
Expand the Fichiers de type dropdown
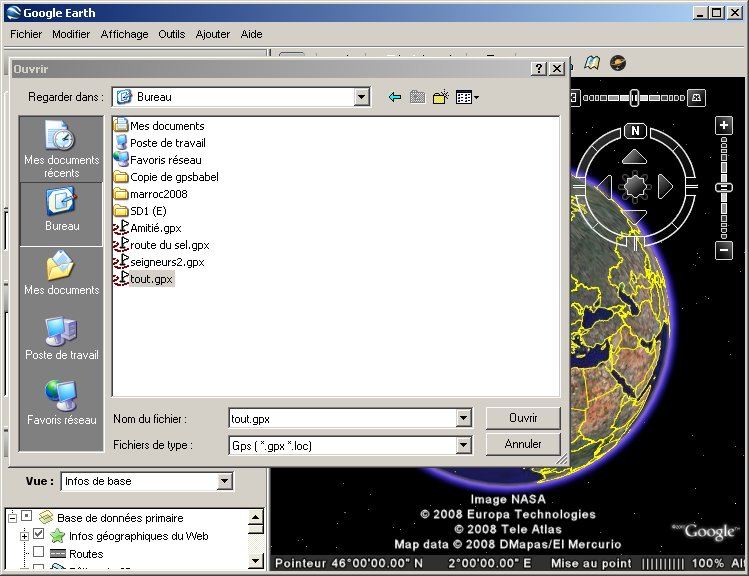pyautogui.click(x=463, y=446)
